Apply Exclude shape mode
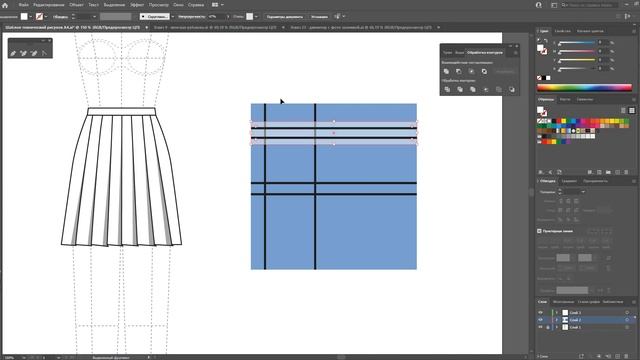 click(484, 71)
